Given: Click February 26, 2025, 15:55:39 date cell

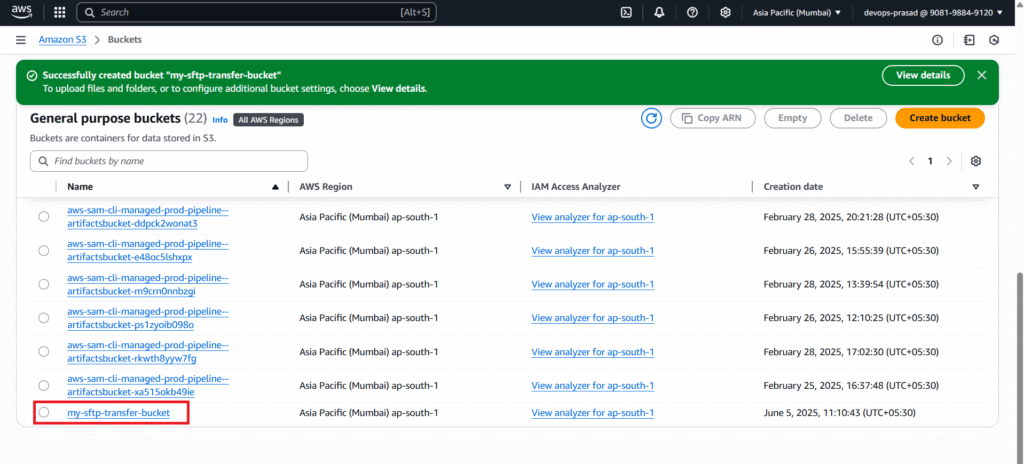Looking at the screenshot, I should pyautogui.click(x=851, y=251).
